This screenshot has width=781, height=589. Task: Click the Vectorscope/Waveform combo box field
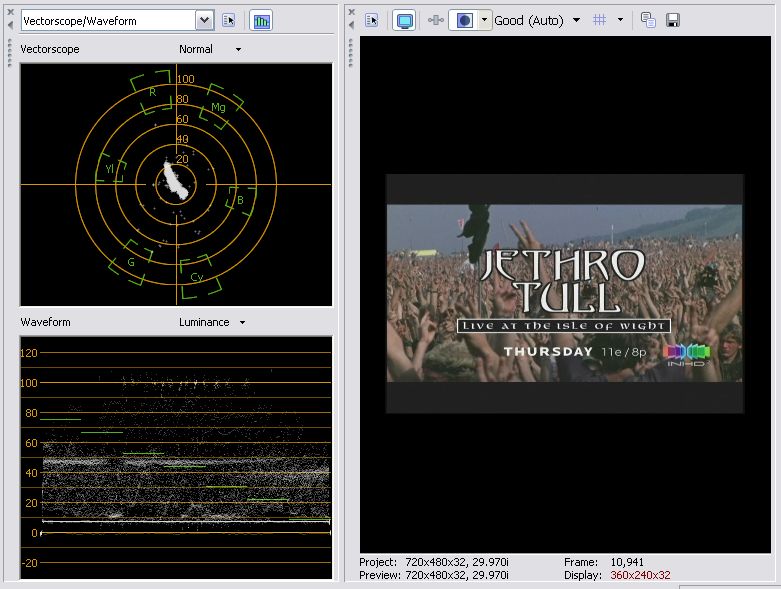click(118, 20)
